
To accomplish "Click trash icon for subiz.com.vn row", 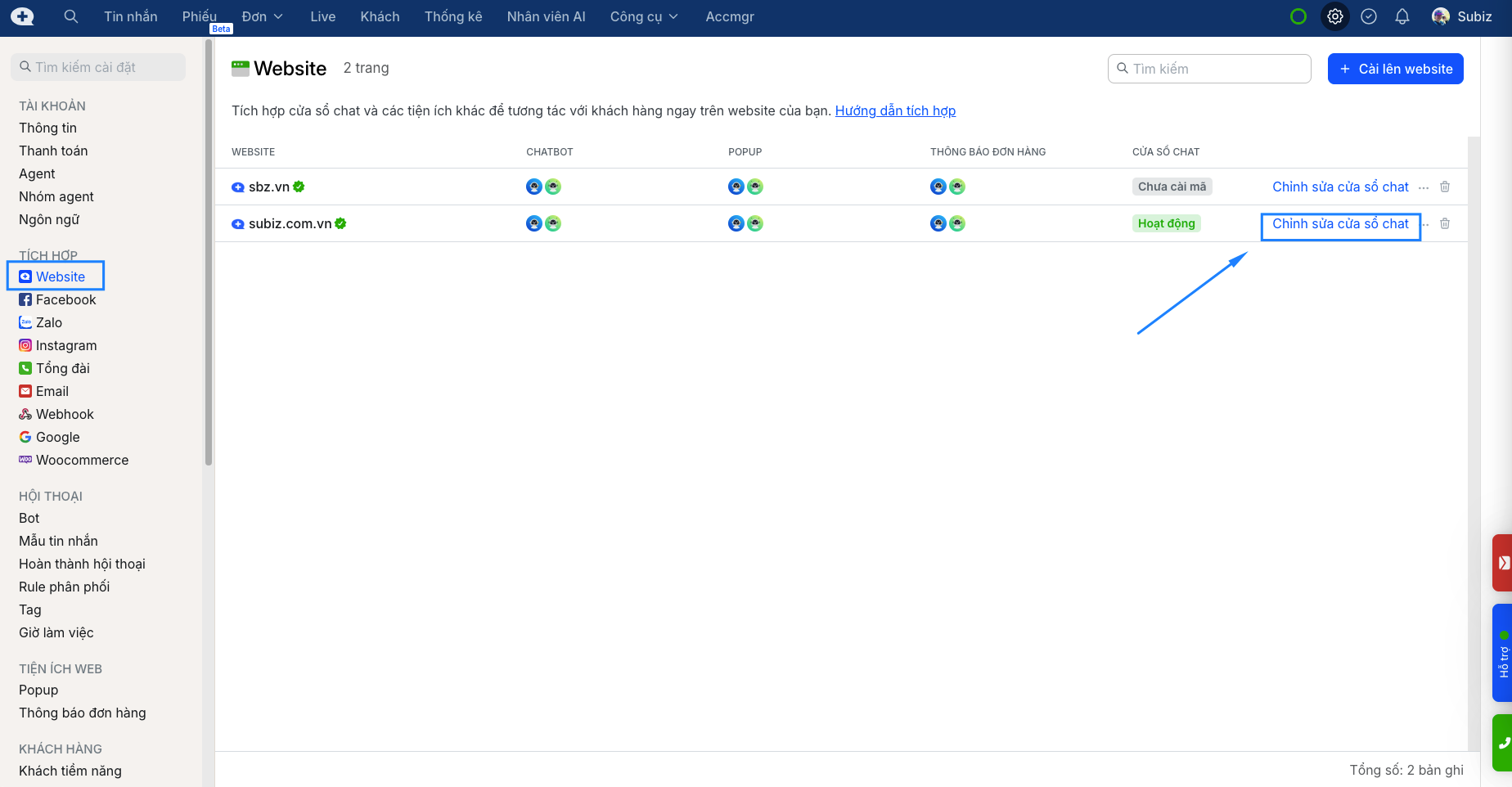I will [x=1445, y=223].
